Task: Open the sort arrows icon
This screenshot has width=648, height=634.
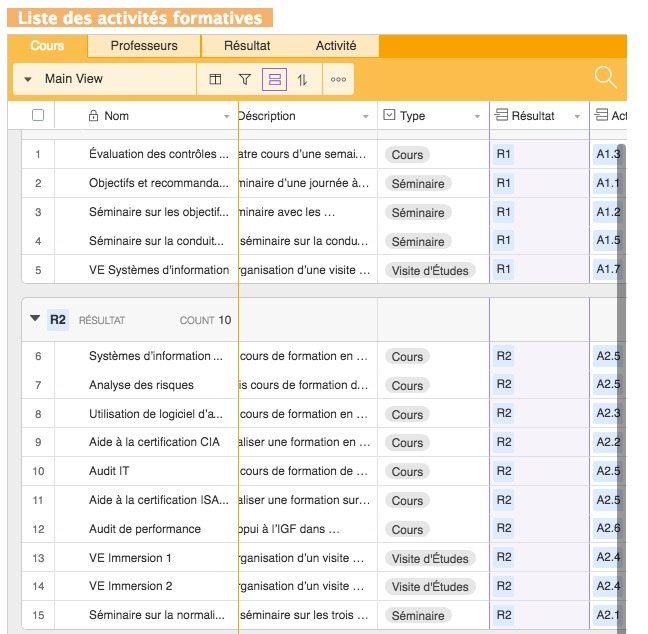Action: click(x=302, y=79)
